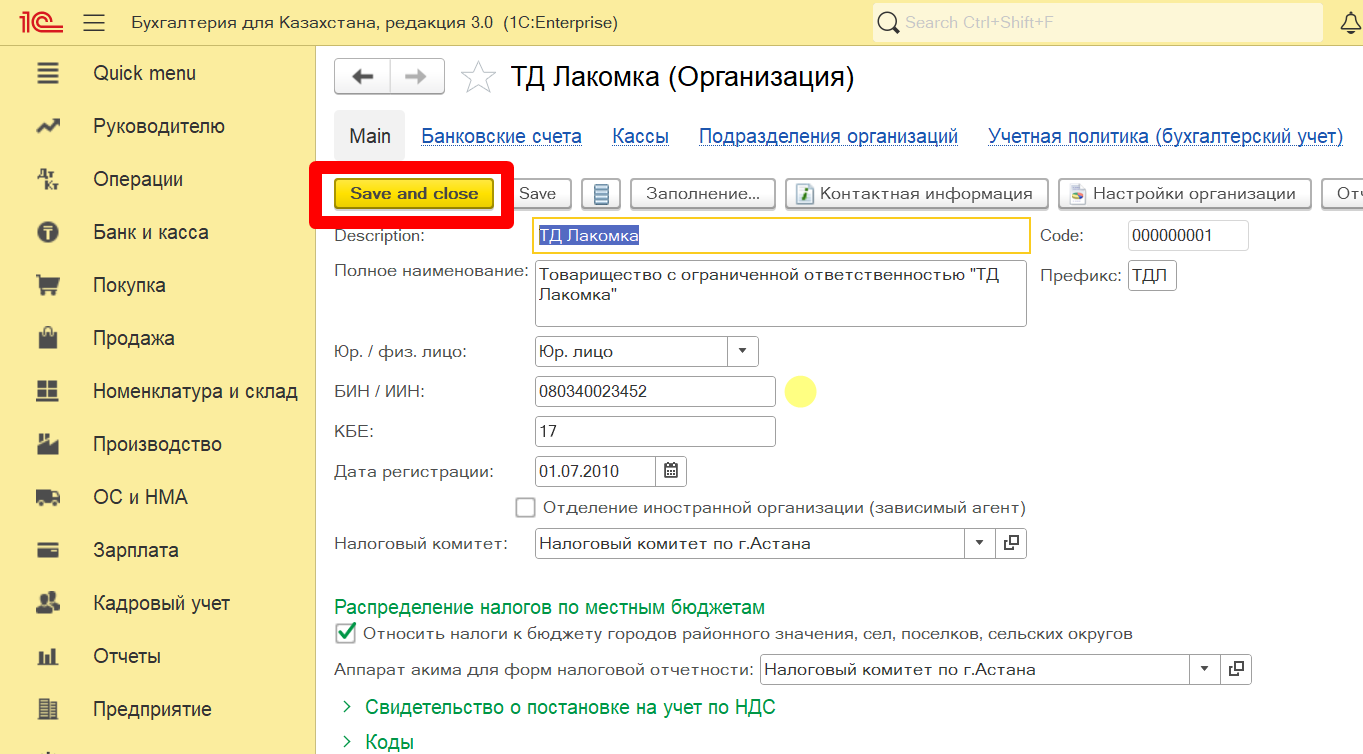Open calendar picker for Дата регистрации
Image resolution: width=1363 pixels, height=754 pixels.
(671, 471)
